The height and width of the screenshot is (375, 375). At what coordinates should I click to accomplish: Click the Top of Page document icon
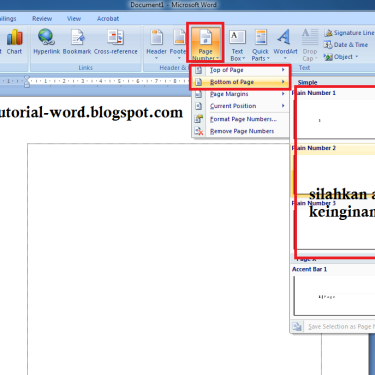(x=199, y=70)
